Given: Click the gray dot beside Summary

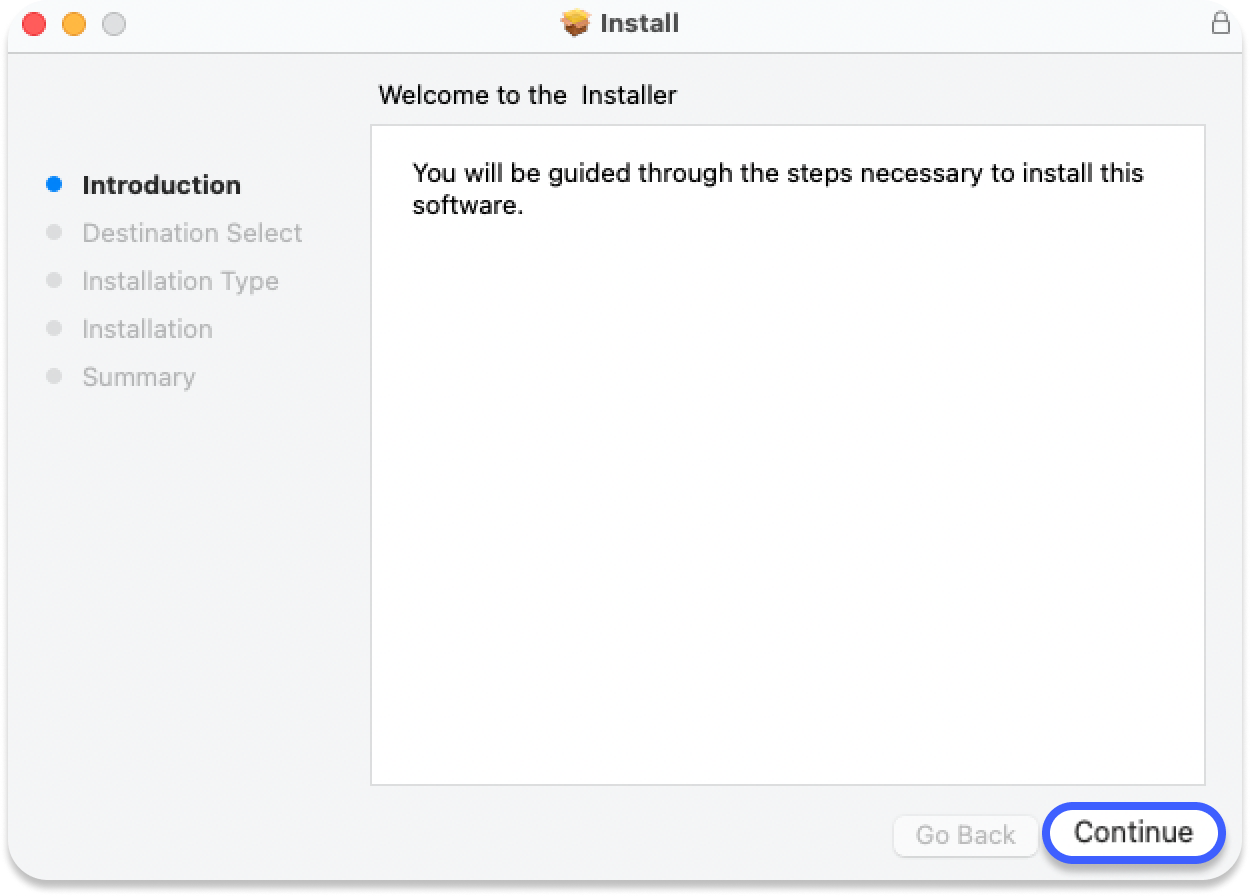Looking at the screenshot, I should 55,377.
